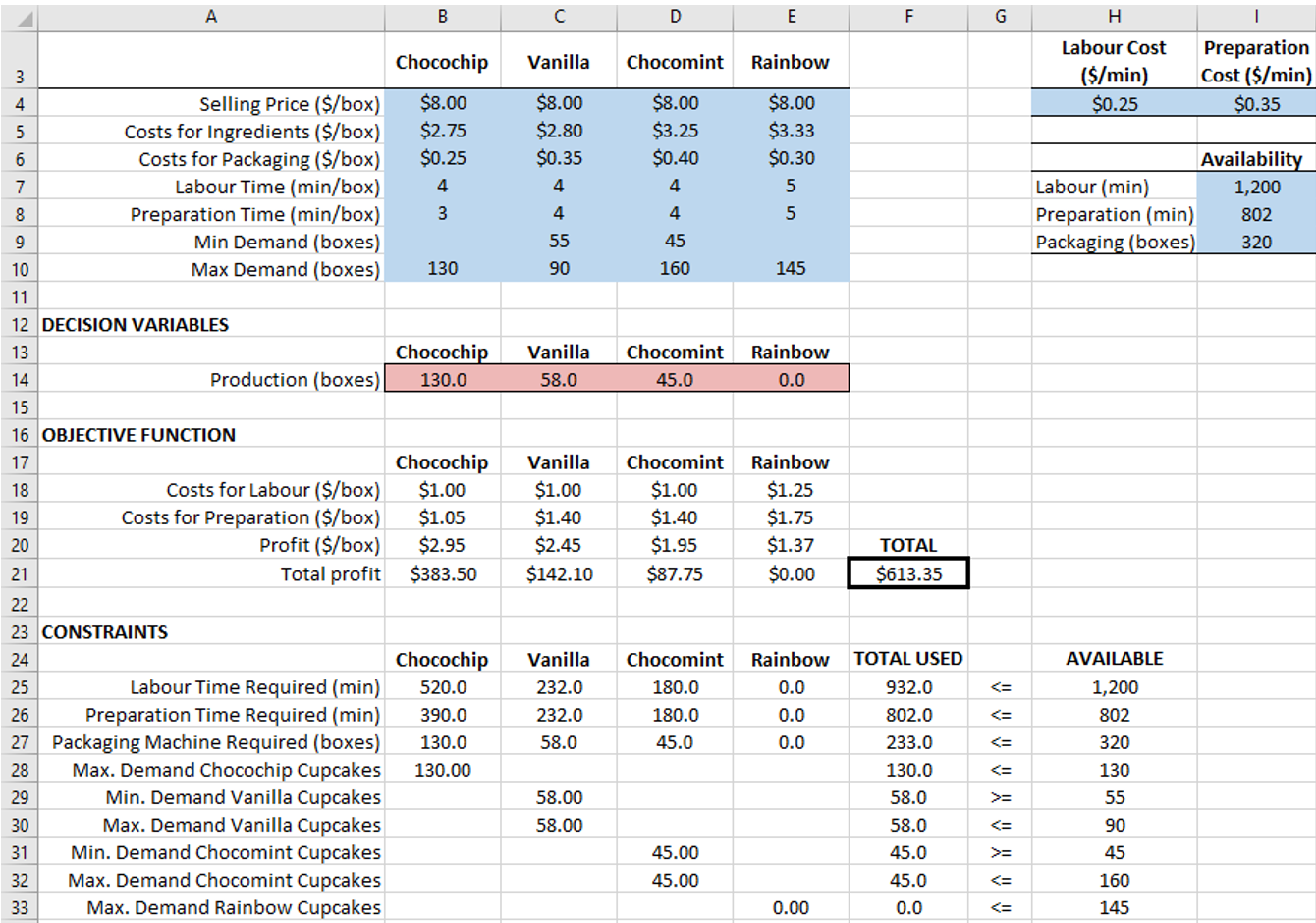This screenshot has width=1316, height=923.
Task: Click Chocochip total profit $383.50
Action: [443, 574]
